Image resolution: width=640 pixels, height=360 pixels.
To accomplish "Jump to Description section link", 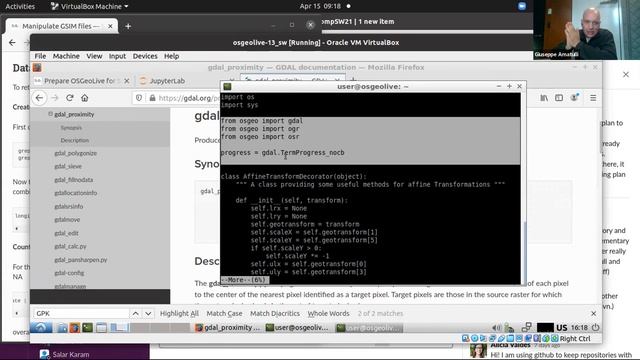I will [75, 140].
